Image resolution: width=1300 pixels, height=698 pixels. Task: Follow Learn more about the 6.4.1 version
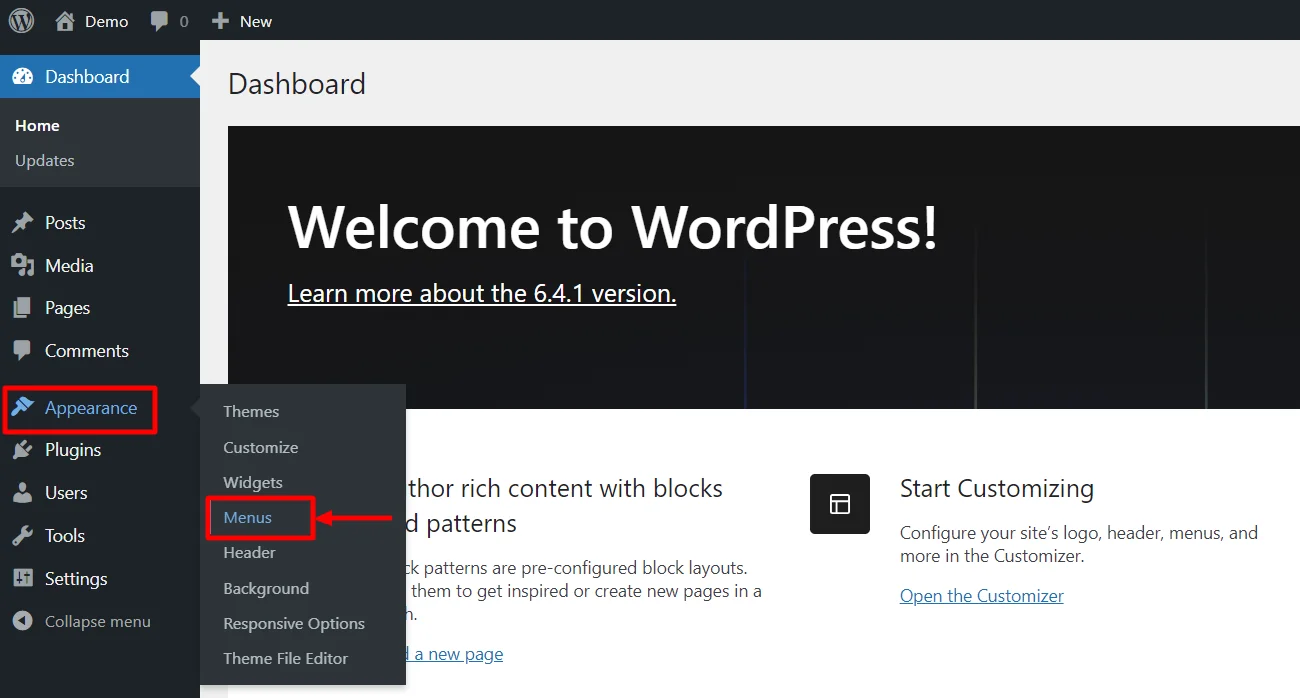482,293
